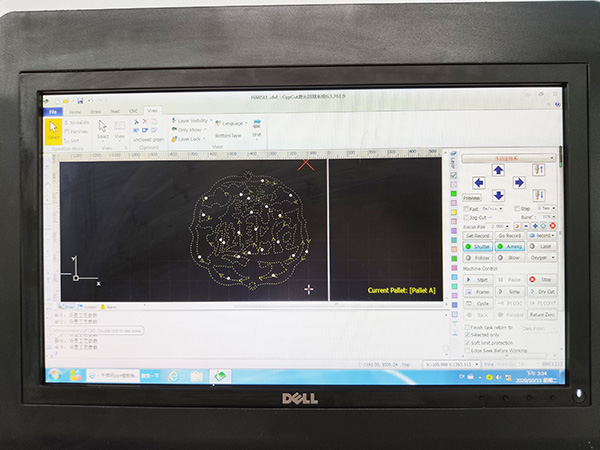Click the Frame button
Screen dimensions: 600x450
coord(478,292)
